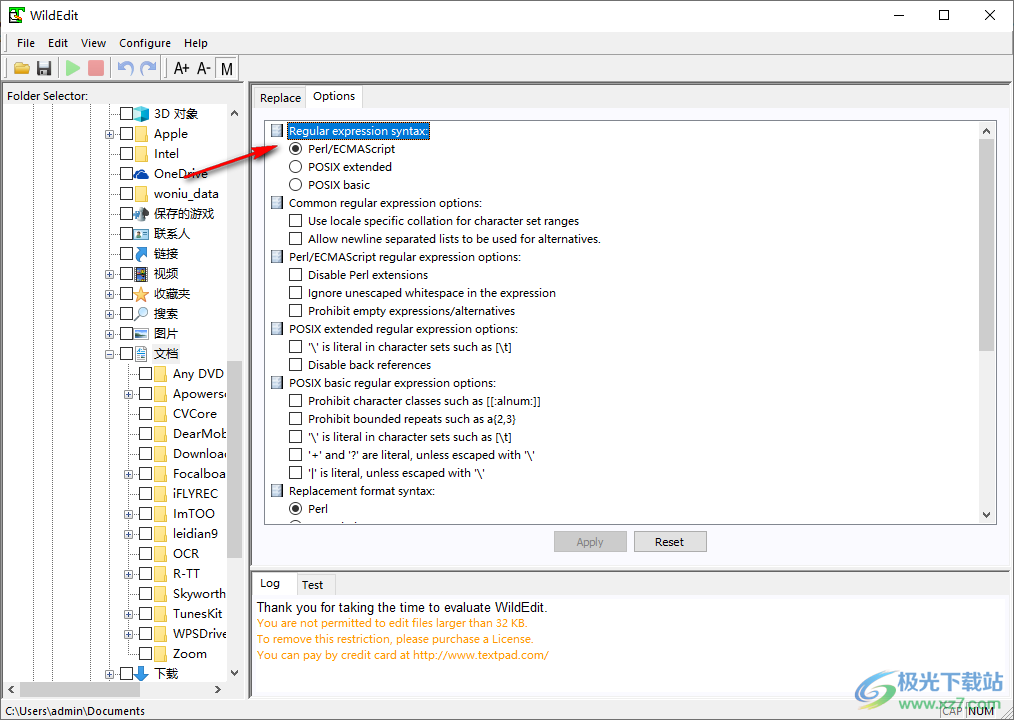
Task: Click the A+ increase font size icon
Action: [x=181, y=68]
